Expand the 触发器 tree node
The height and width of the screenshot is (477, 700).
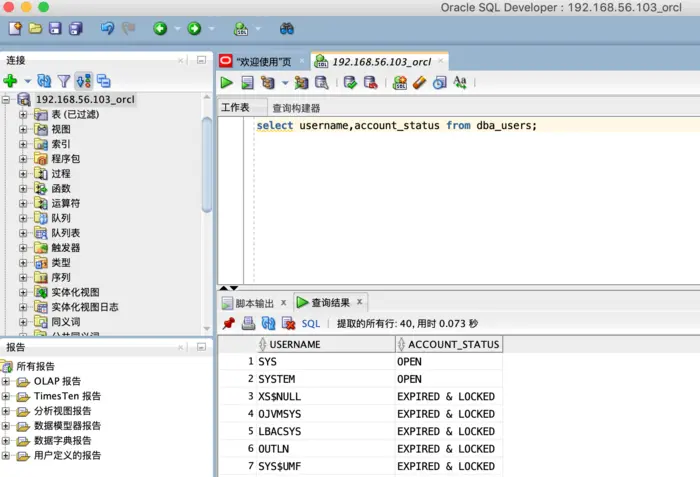(23, 248)
